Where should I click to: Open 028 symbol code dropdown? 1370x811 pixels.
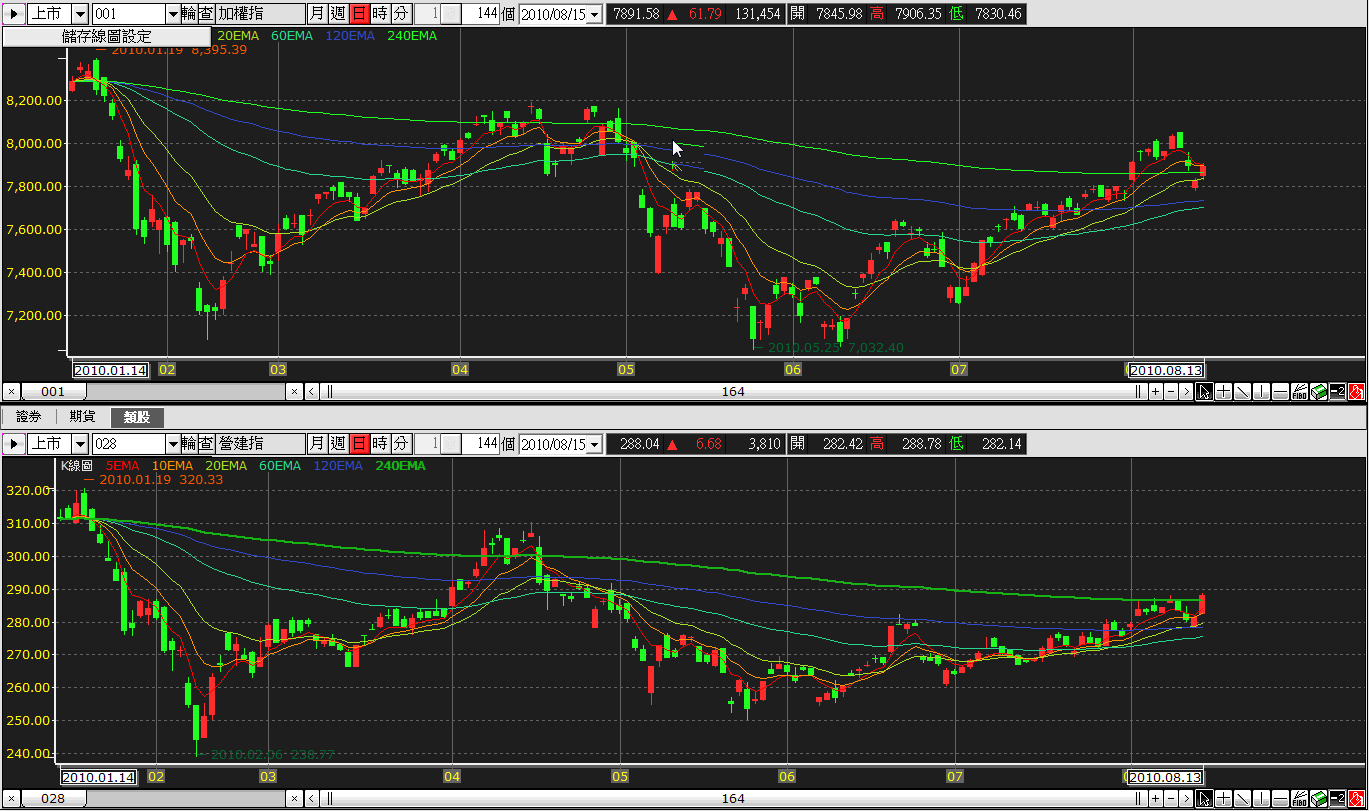coord(173,443)
